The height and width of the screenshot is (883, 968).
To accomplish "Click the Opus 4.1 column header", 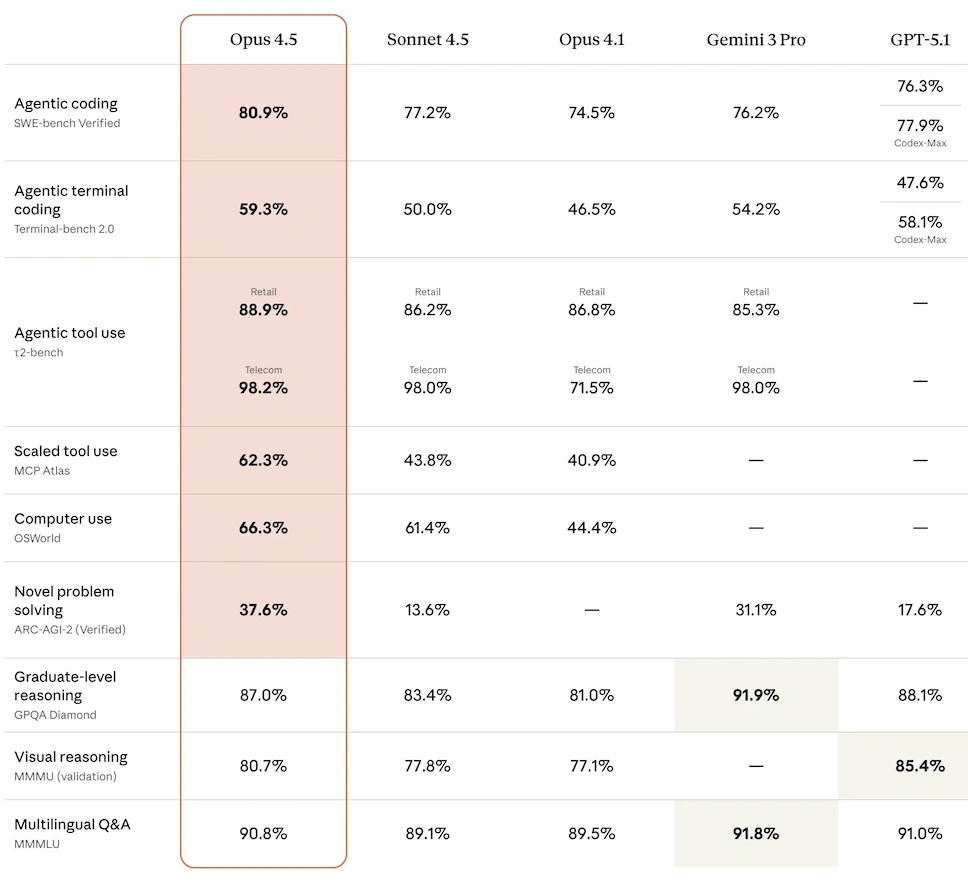I will (x=591, y=40).
